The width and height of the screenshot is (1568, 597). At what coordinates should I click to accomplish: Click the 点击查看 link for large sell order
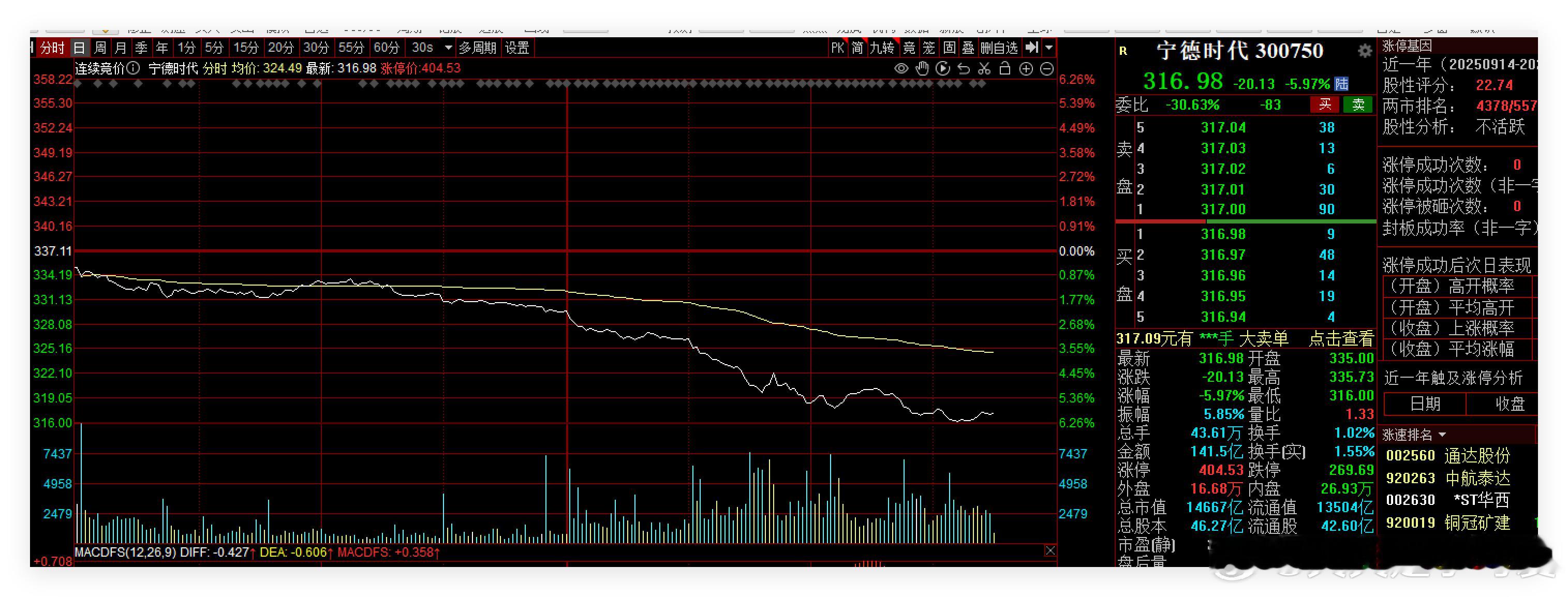click(1341, 339)
